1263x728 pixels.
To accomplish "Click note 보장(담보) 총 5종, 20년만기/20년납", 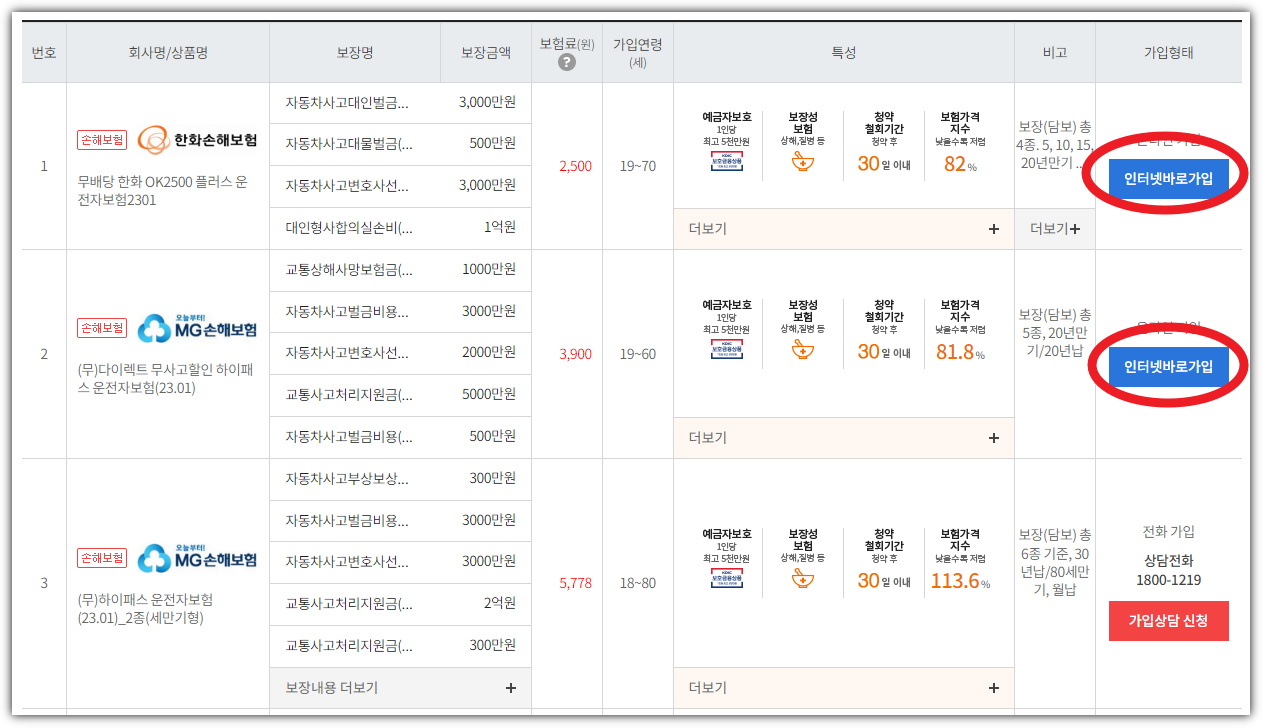I will (x=1055, y=333).
